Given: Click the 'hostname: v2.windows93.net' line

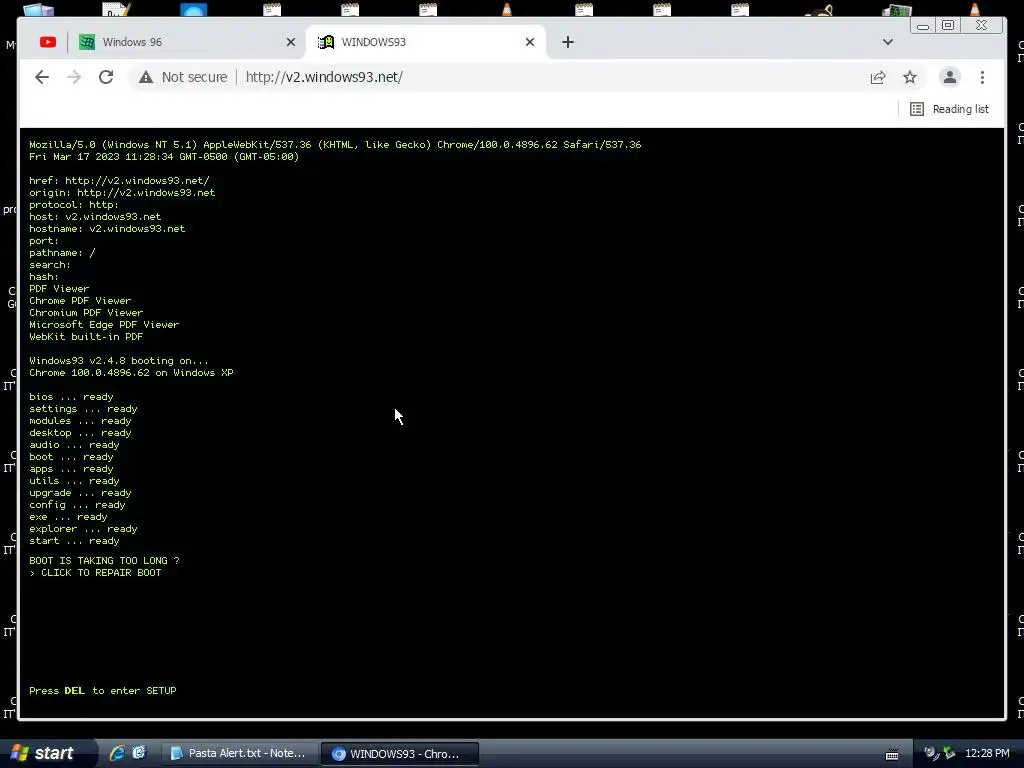Looking at the screenshot, I should 107,229.
